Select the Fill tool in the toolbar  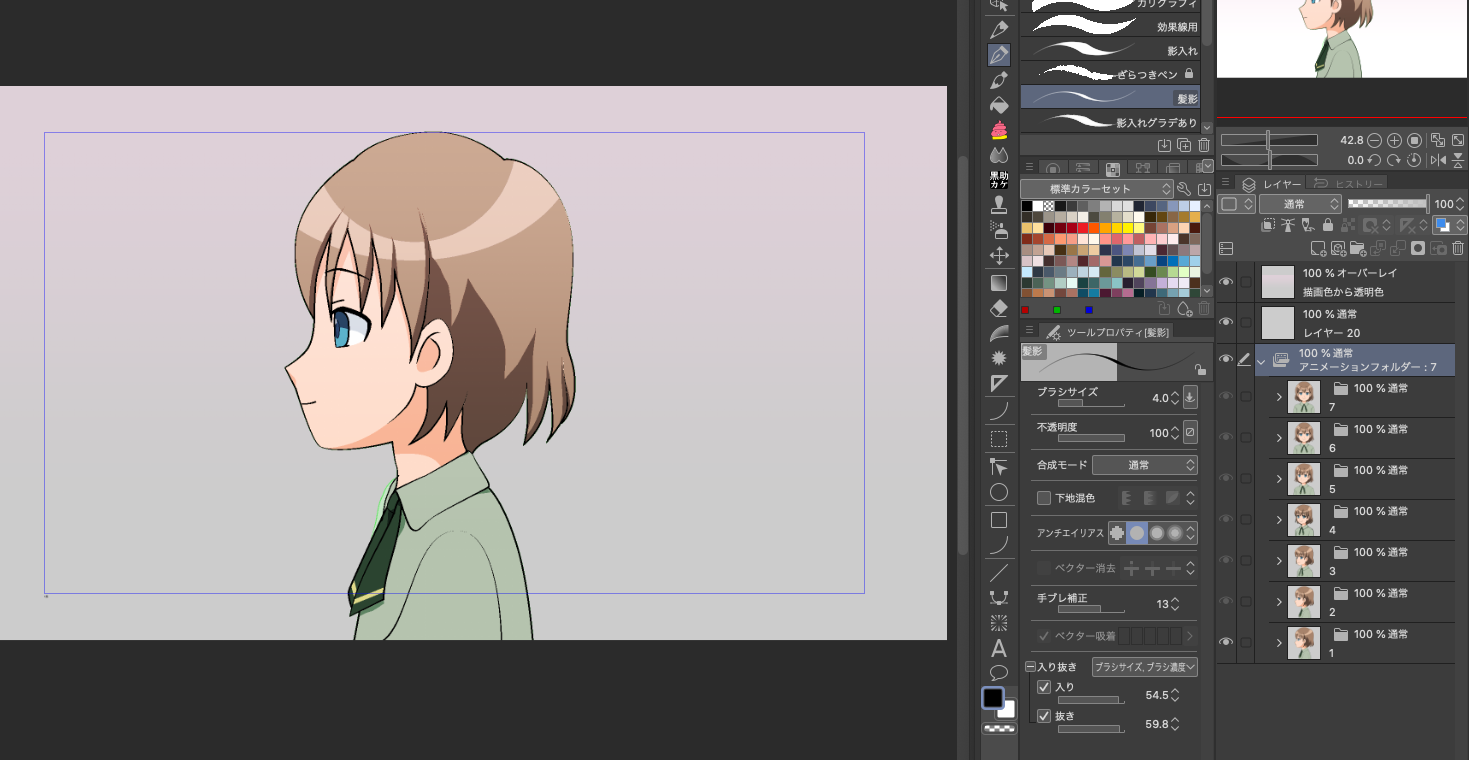[998, 104]
